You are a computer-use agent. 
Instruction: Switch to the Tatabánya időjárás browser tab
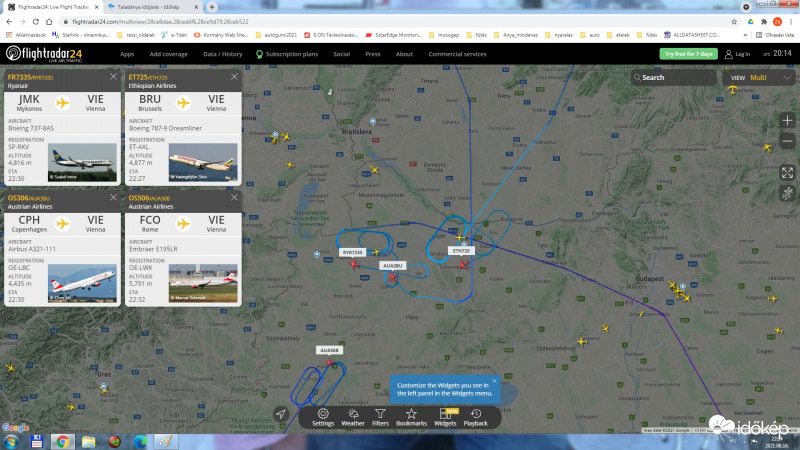pyautogui.click(x=153, y=7)
